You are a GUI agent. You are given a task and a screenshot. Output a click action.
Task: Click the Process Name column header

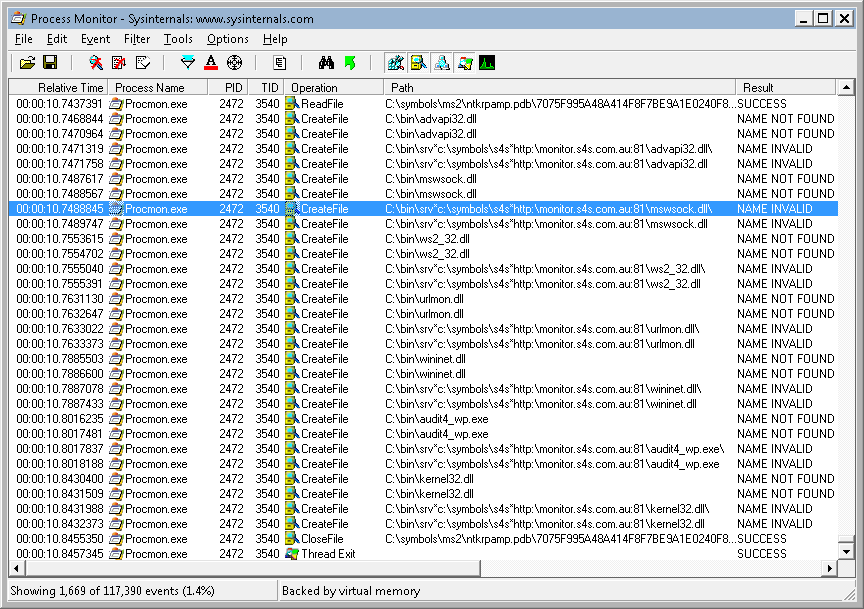point(158,88)
